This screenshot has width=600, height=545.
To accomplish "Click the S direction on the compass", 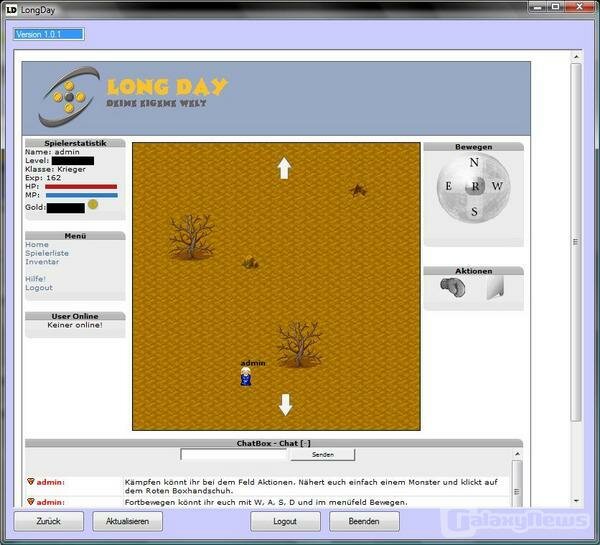I will (474, 211).
